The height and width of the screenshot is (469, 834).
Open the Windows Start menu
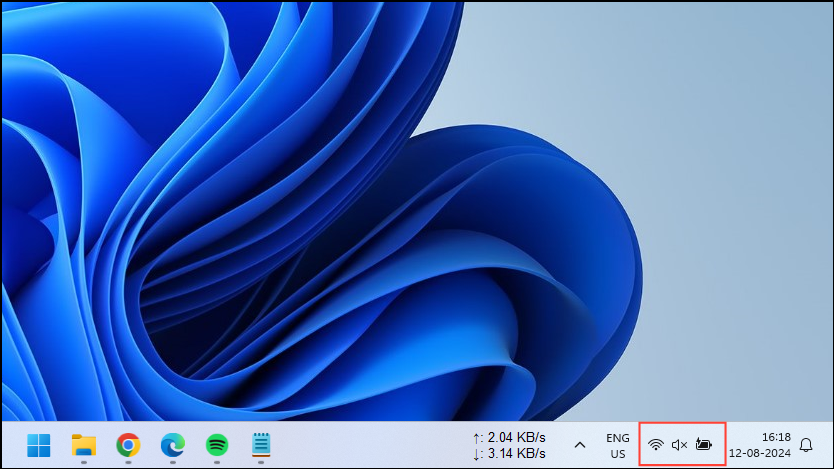[x=39, y=445]
